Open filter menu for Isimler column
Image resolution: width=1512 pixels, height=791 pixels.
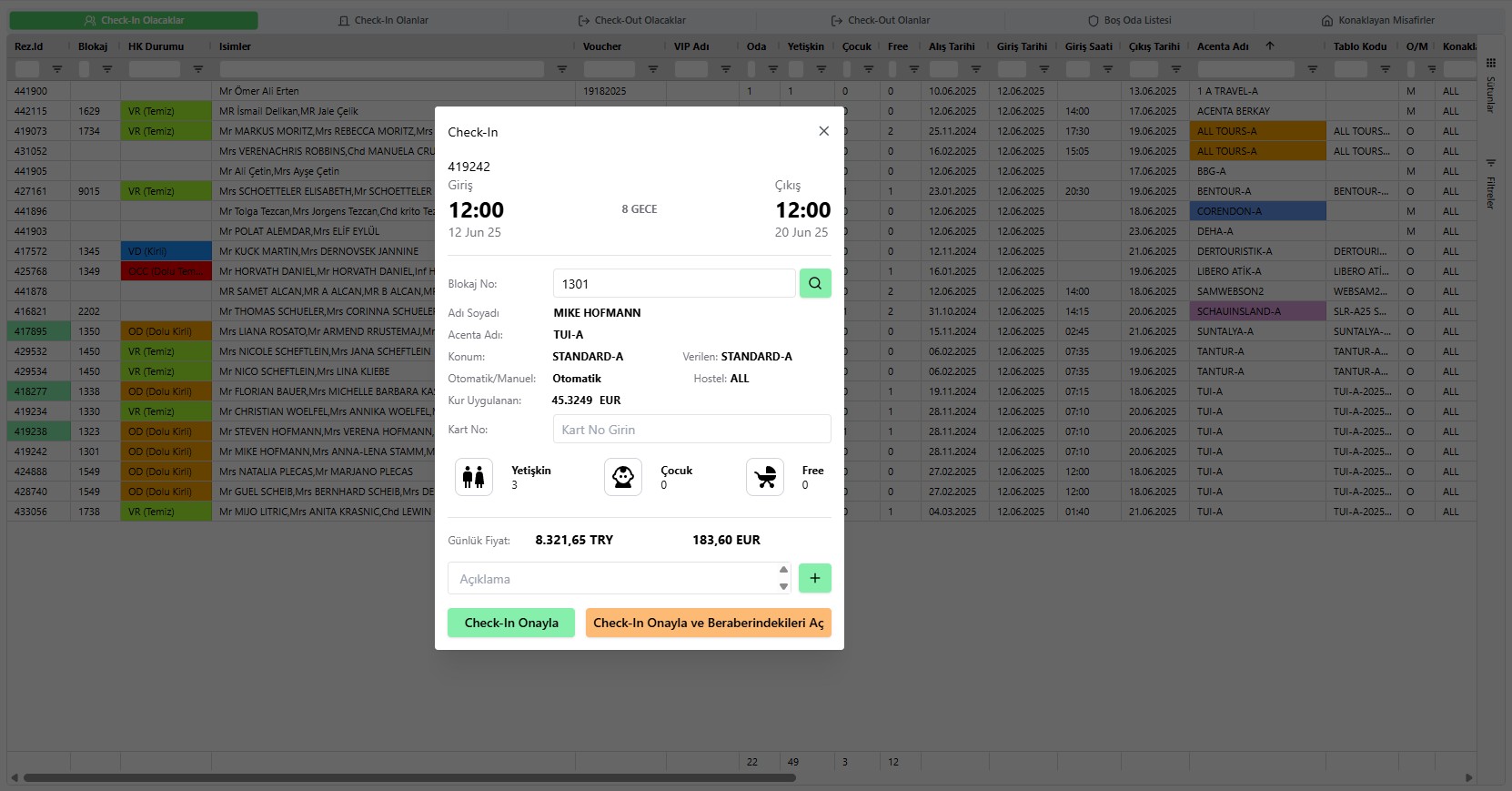pos(562,69)
